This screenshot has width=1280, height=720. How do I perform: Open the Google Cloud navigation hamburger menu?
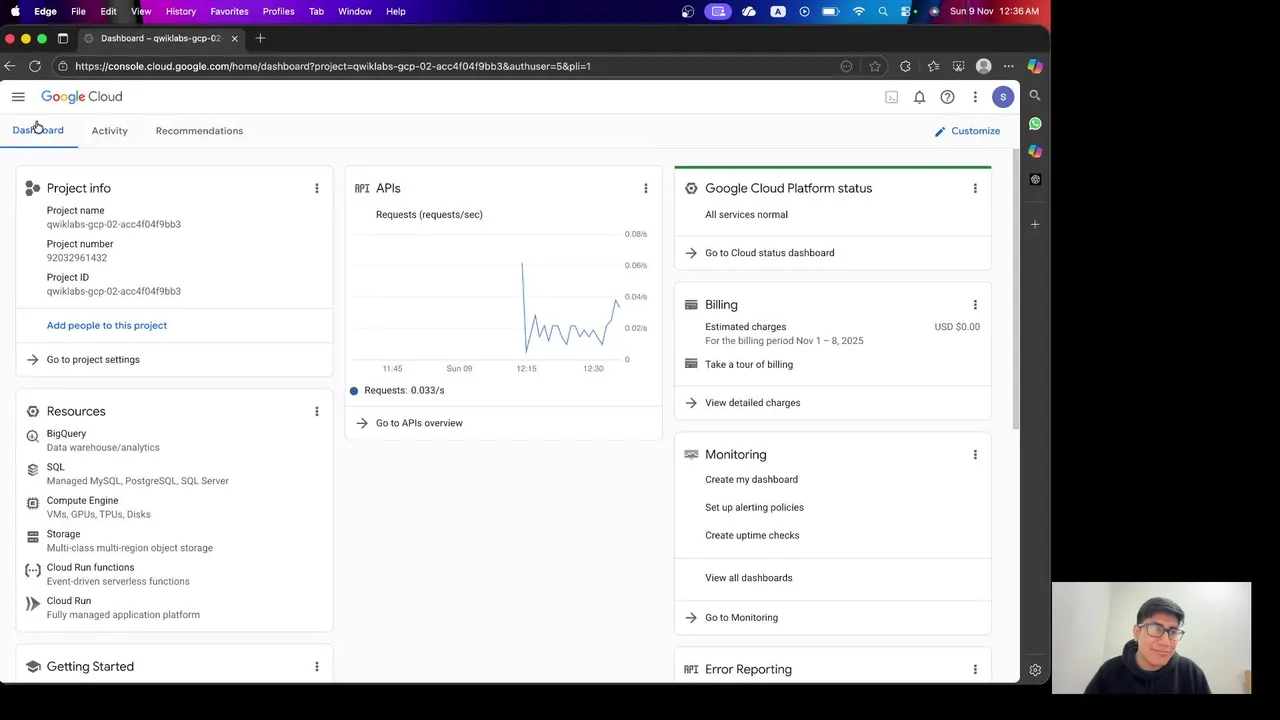(x=18, y=97)
